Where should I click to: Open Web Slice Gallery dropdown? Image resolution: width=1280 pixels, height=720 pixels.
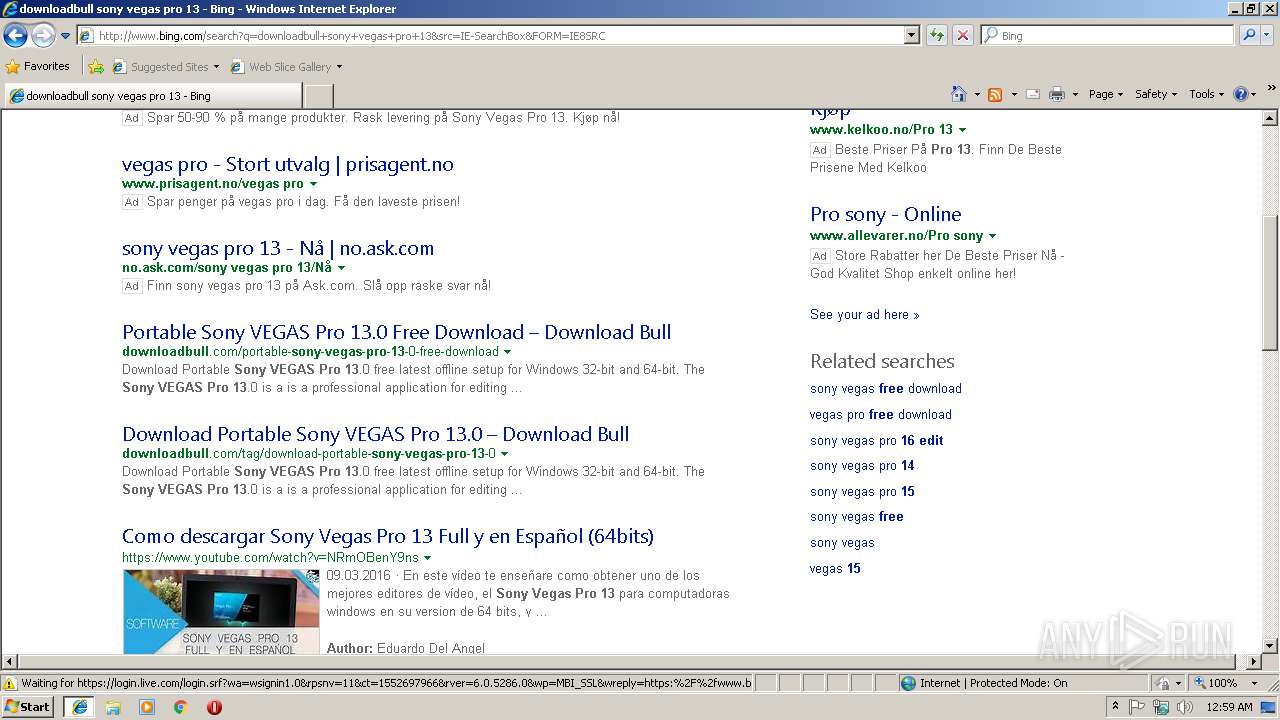pyautogui.click(x=287, y=67)
